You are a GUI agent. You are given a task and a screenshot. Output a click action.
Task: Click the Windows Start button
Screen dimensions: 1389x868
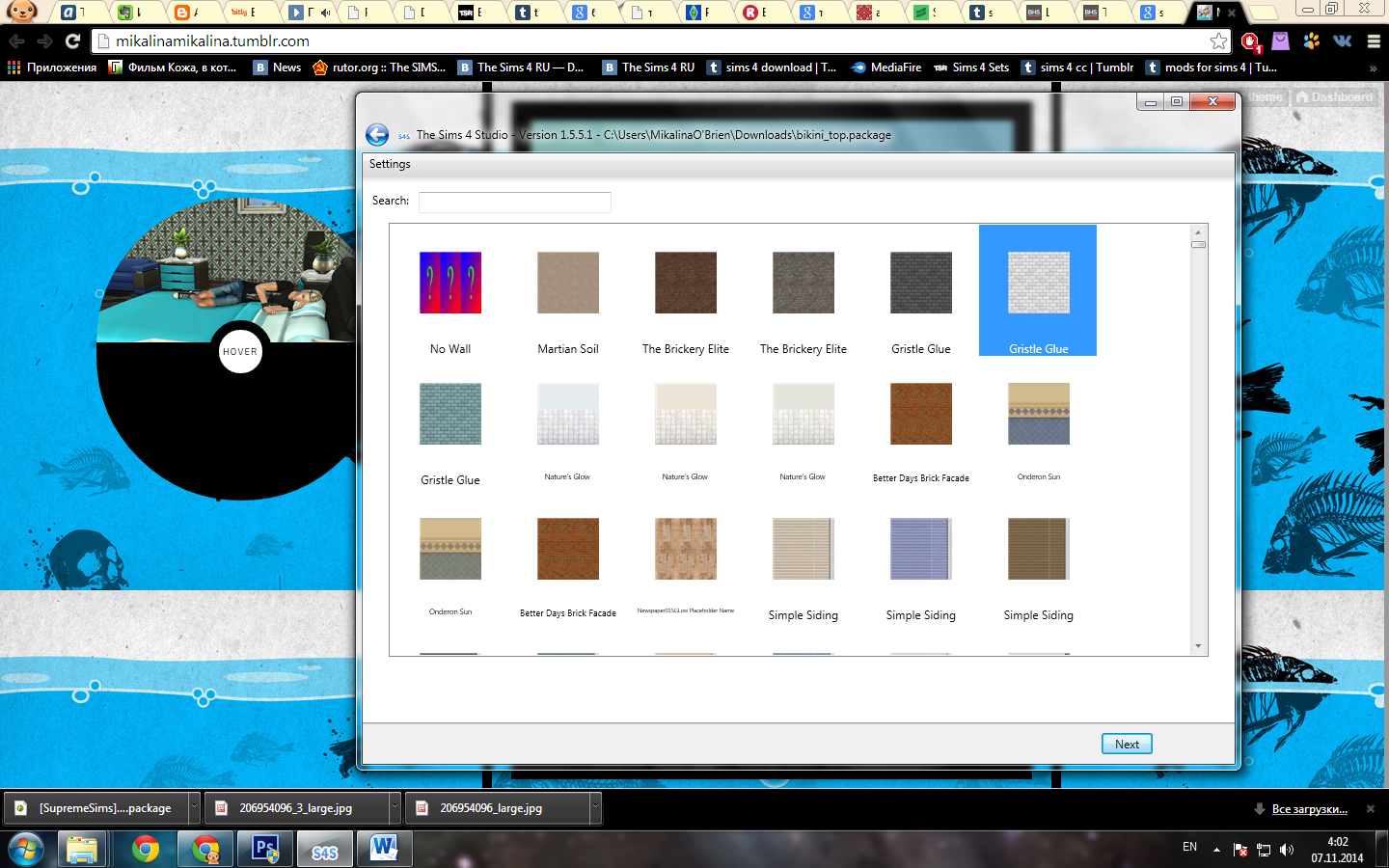point(25,850)
